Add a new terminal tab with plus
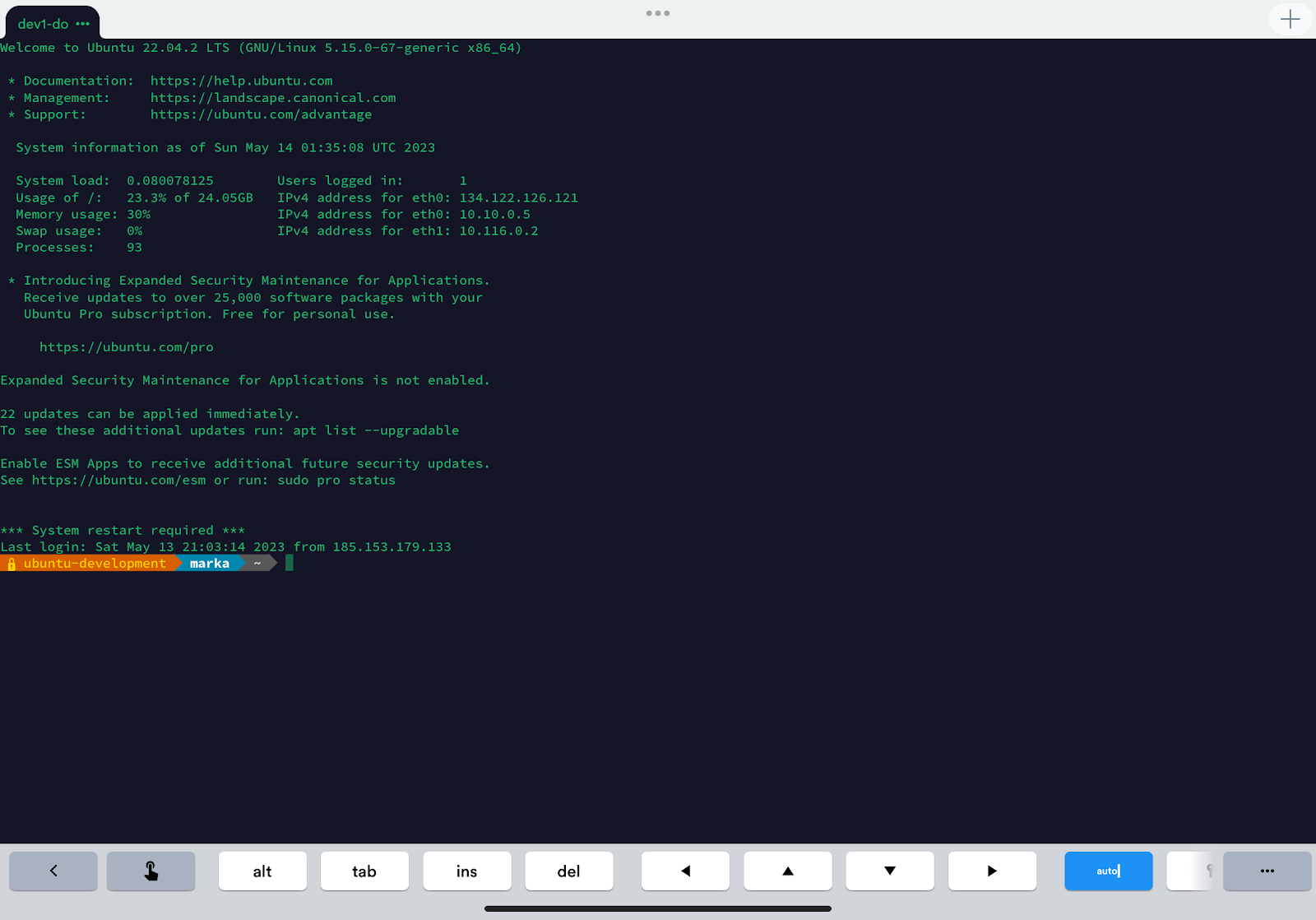The width and height of the screenshot is (1316, 920). point(1290,19)
